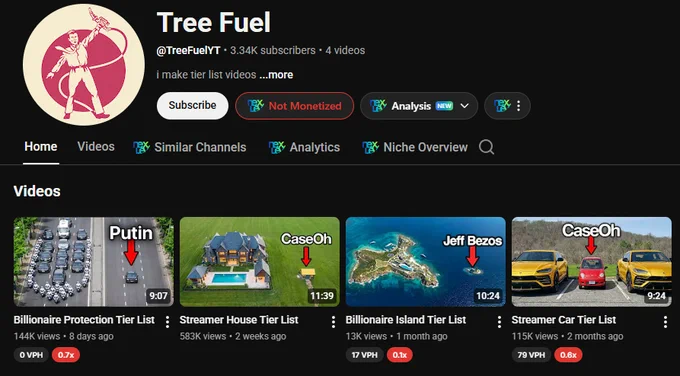
Task: Open more options for Billionaire Island Tier List
Action: coord(499,321)
